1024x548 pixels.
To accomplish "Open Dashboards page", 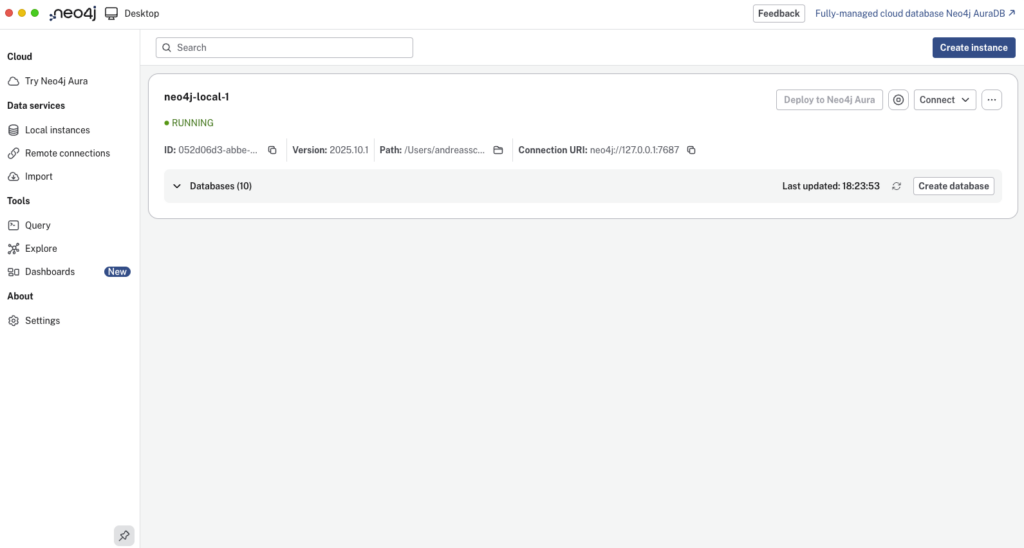I will click(50, 271).
